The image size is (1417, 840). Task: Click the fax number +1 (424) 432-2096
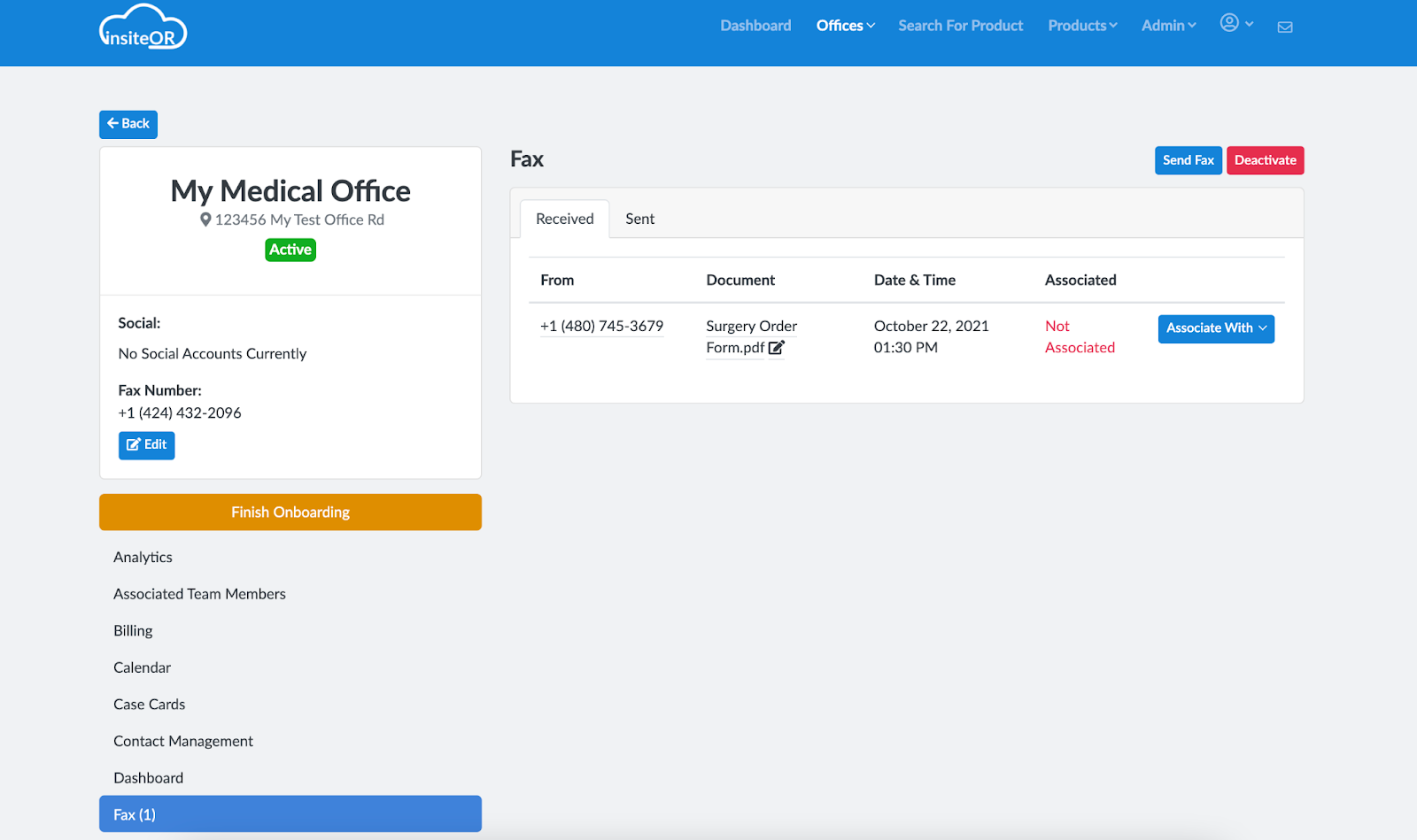(x=180, y=412)
